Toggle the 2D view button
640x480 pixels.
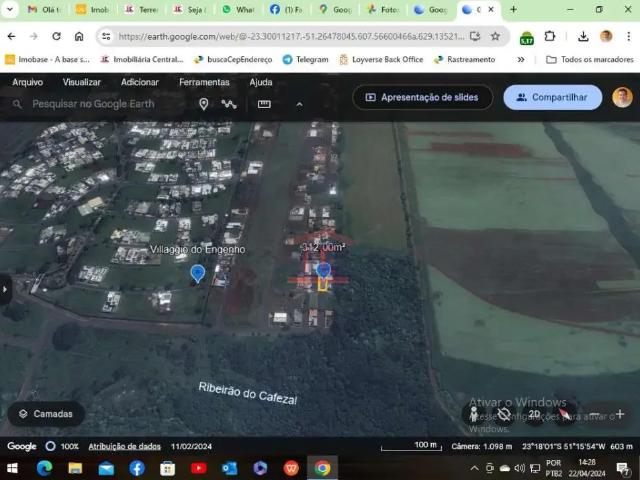[534, 414]
